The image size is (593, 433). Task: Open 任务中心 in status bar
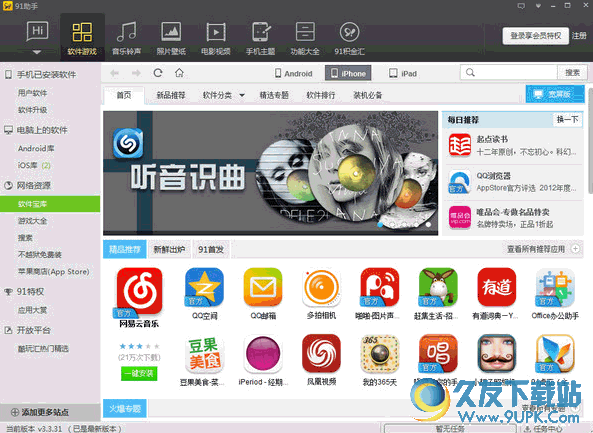pyautogui.click(x=545, y=429)
